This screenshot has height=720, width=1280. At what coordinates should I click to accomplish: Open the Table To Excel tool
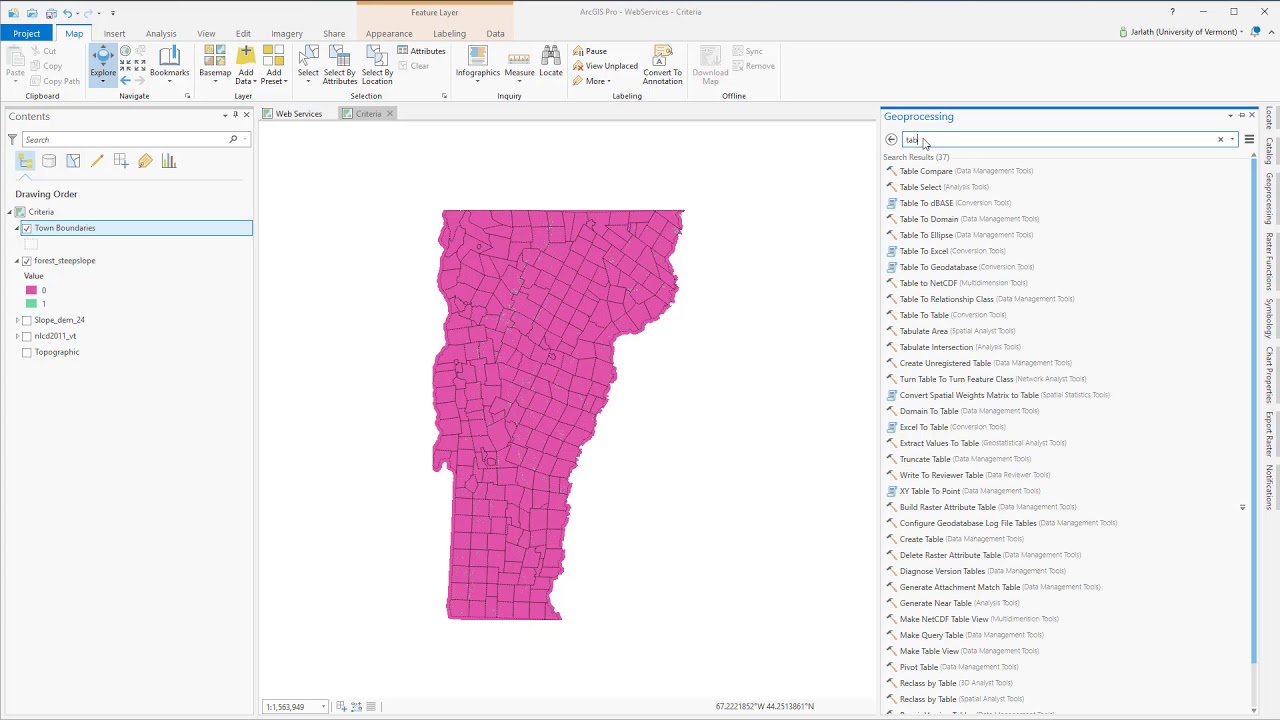(x=923, y=251)
